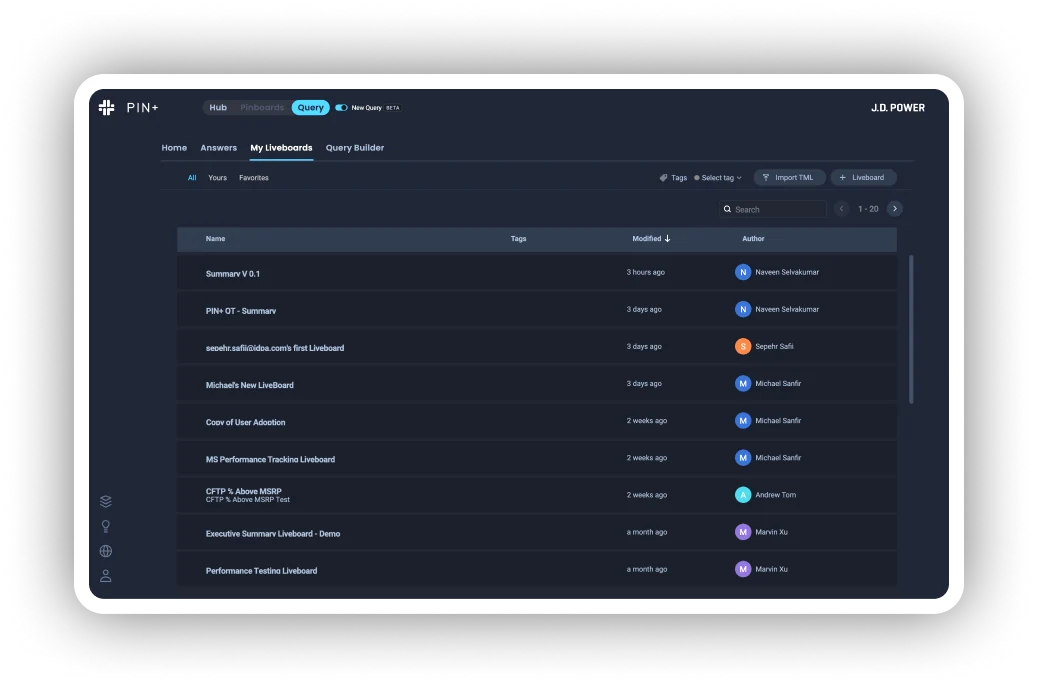The width and height of the screenshot is (1038, 688).
Task: Open Executive Summary Liveboard - Demo
Action: [273, 533]
